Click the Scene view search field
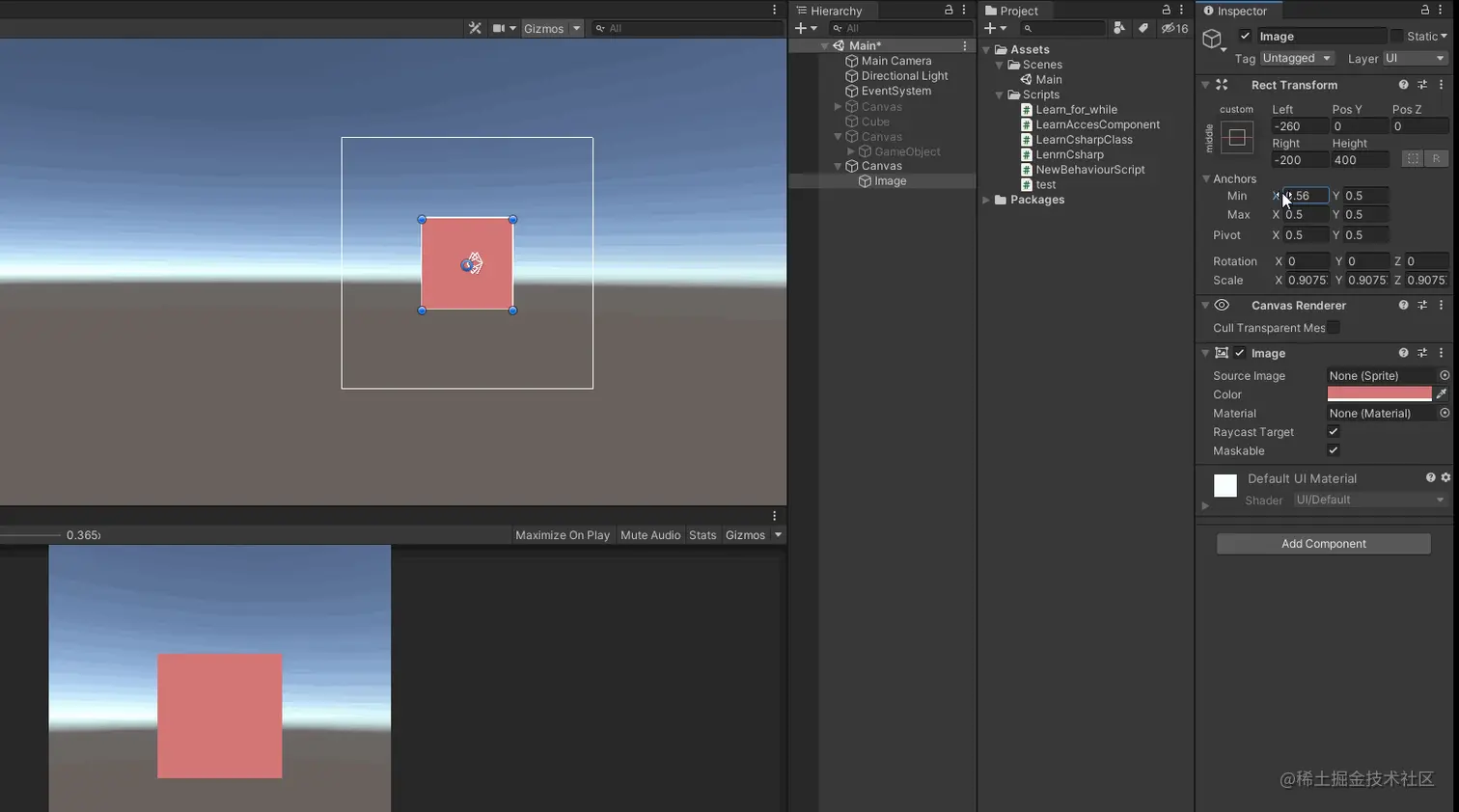The image size is (1459, 812). coord(687,28)
